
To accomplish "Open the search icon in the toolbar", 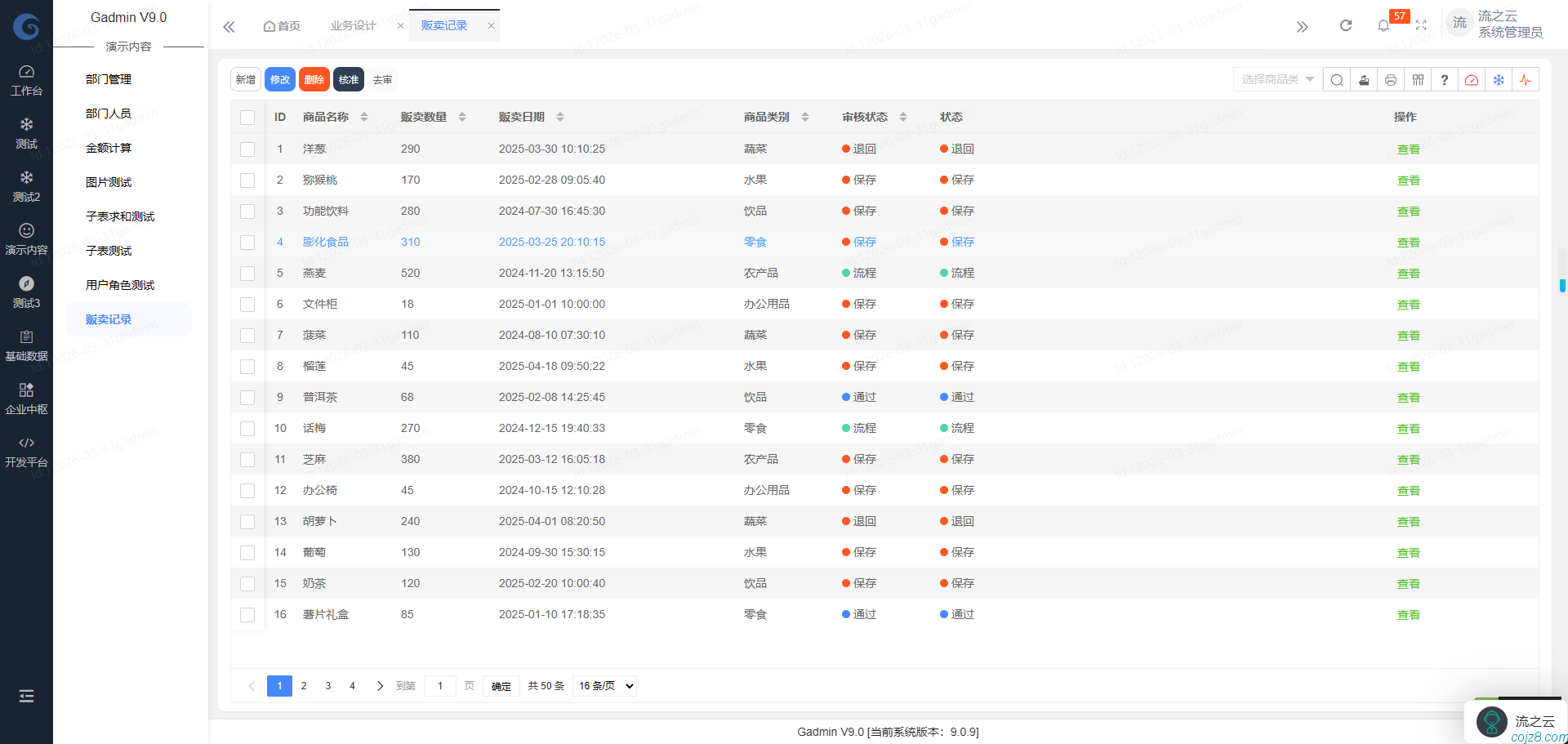I will [x=1337, y=79].
